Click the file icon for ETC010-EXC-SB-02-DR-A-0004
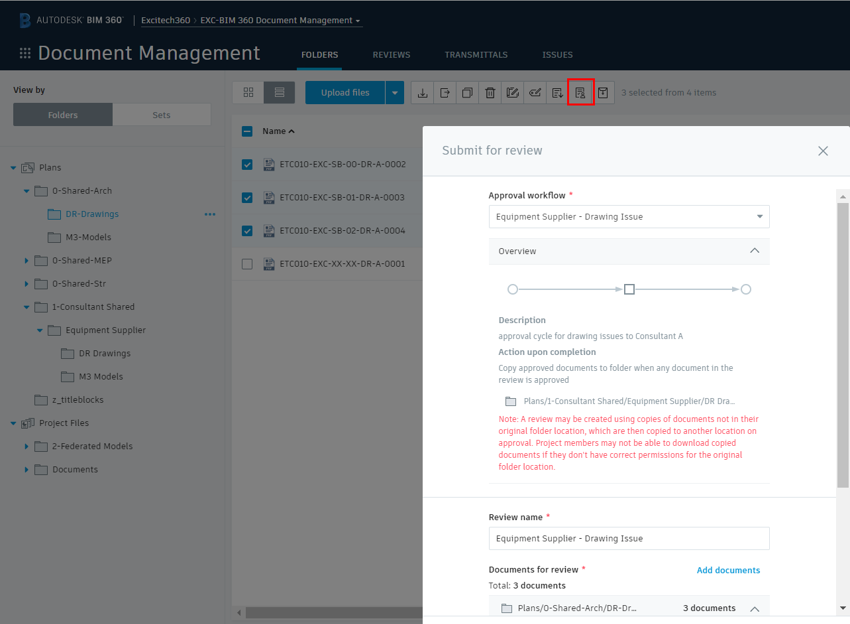 point(269,230)
